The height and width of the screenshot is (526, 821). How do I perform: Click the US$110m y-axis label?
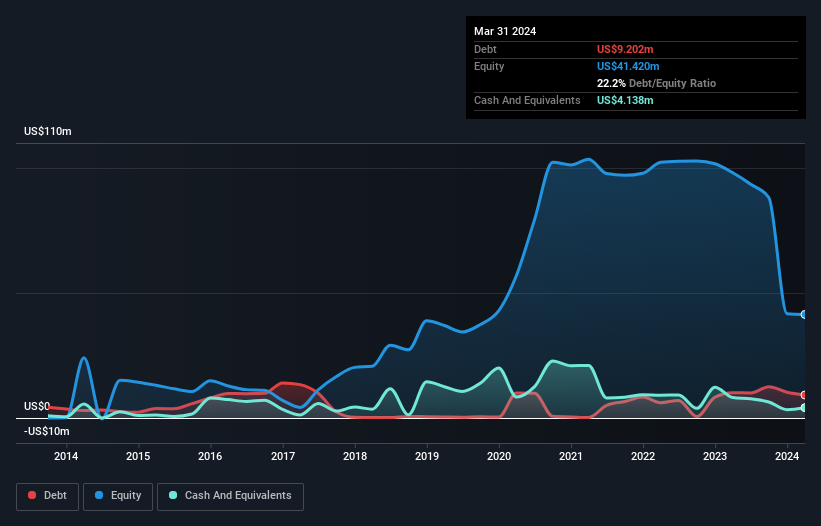(48, 131)
